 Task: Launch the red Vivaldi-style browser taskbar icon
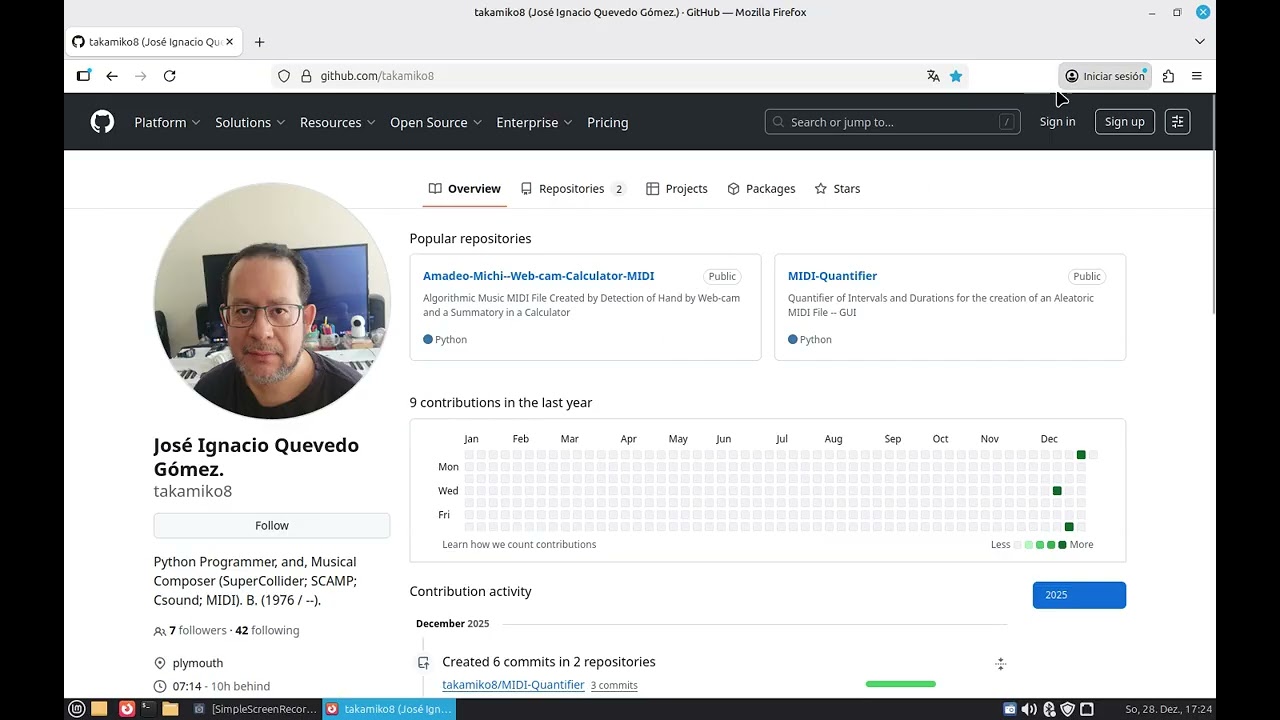tap(127, 709)
